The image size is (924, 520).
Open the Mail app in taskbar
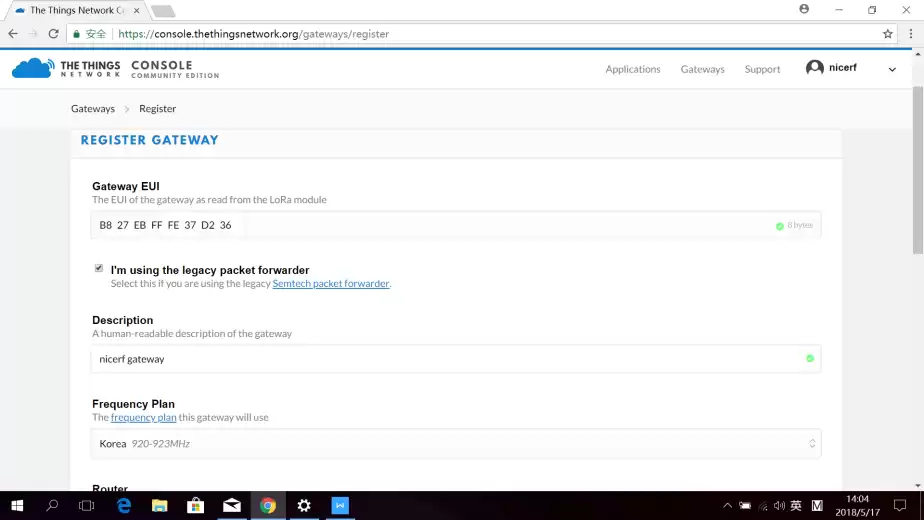[232, 506]
